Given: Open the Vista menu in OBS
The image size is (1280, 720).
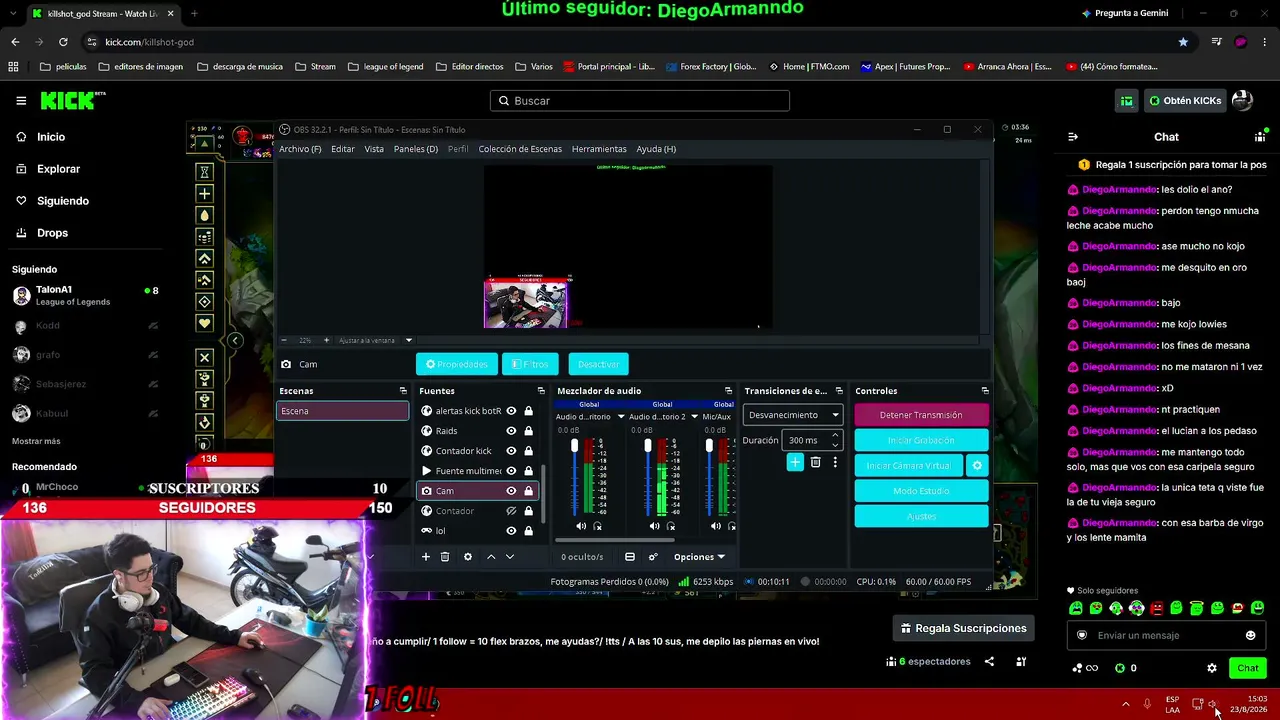Looking at the screenshot, I should pos(374,149).
